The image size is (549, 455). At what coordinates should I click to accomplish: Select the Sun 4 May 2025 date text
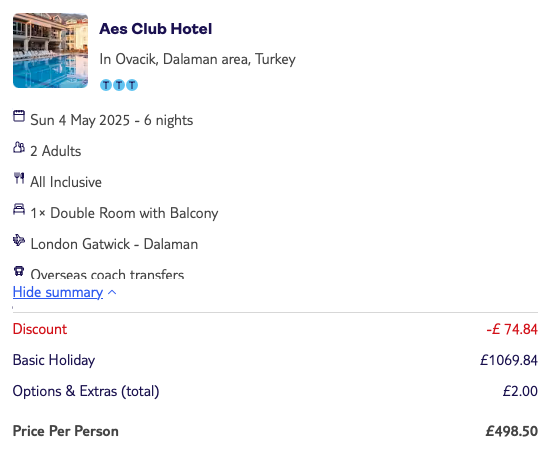(x=80, y=120)
